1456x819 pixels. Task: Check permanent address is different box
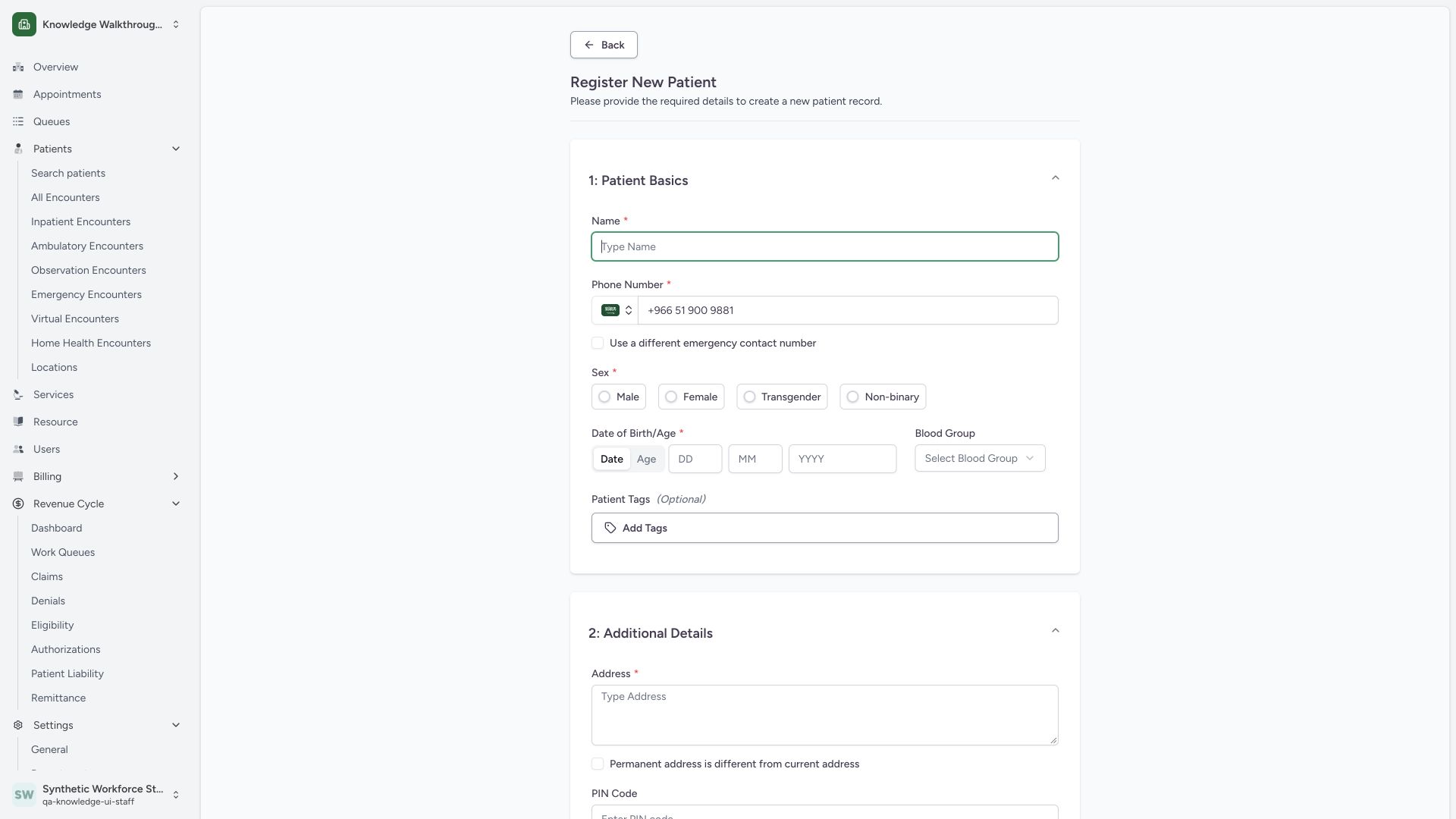[x=598, y=764]
